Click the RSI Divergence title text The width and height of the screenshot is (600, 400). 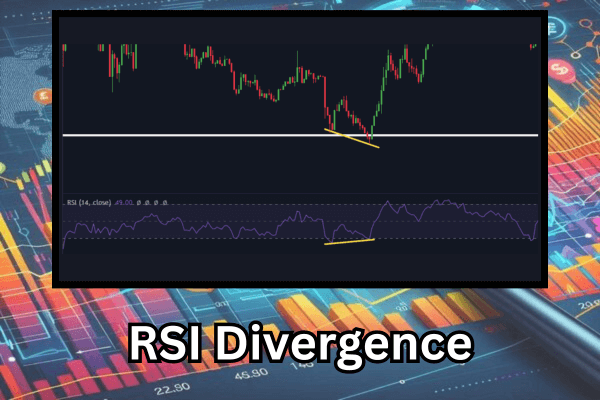300,345
